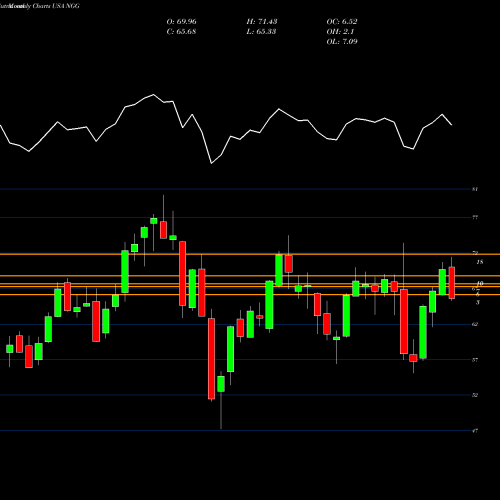Image resolution: width=500 pixels, height=500 pixels.
Task: Select the low value 'L: 65.33'
Action: (x=261, y=32)
